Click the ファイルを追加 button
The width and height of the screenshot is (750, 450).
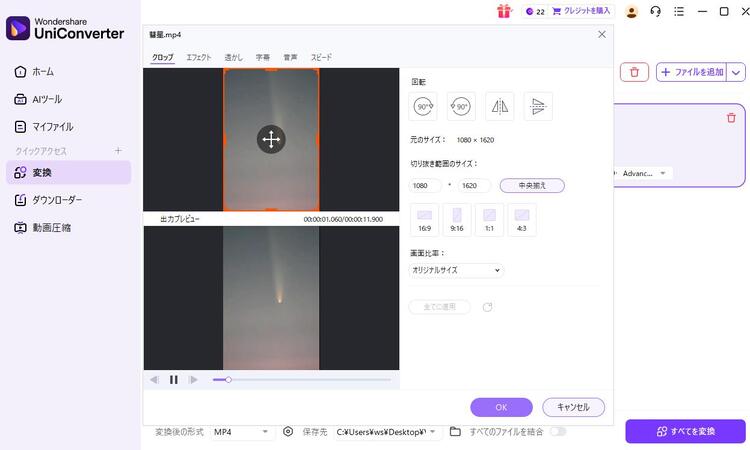(692, 73)
